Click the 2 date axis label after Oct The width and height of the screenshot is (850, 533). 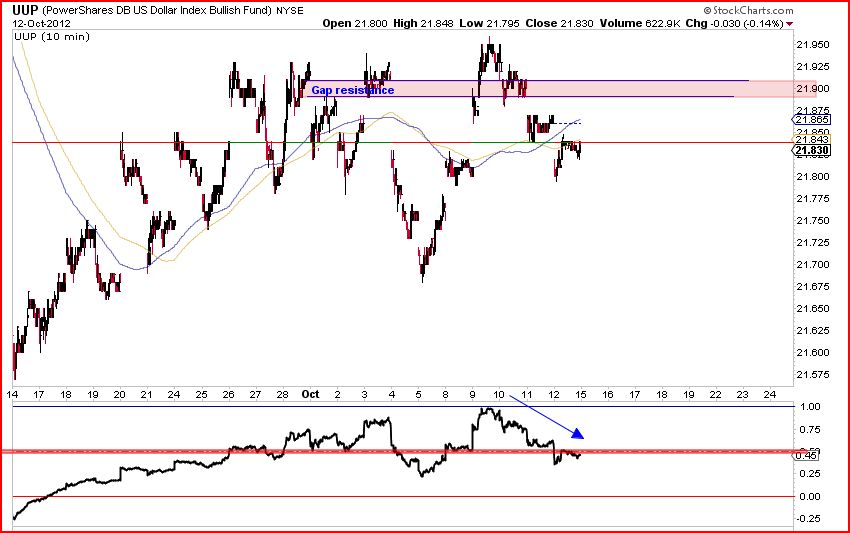337,394
